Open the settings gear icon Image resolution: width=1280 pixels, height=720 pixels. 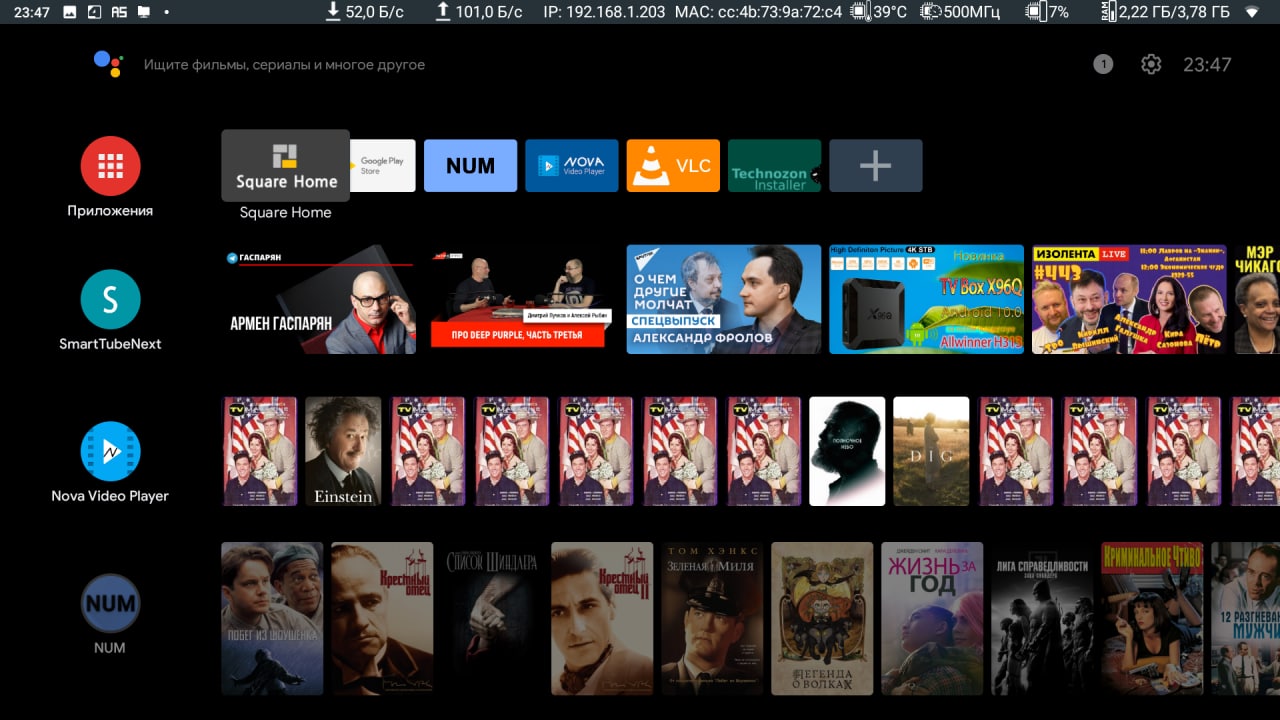(x=1151, y=64)
